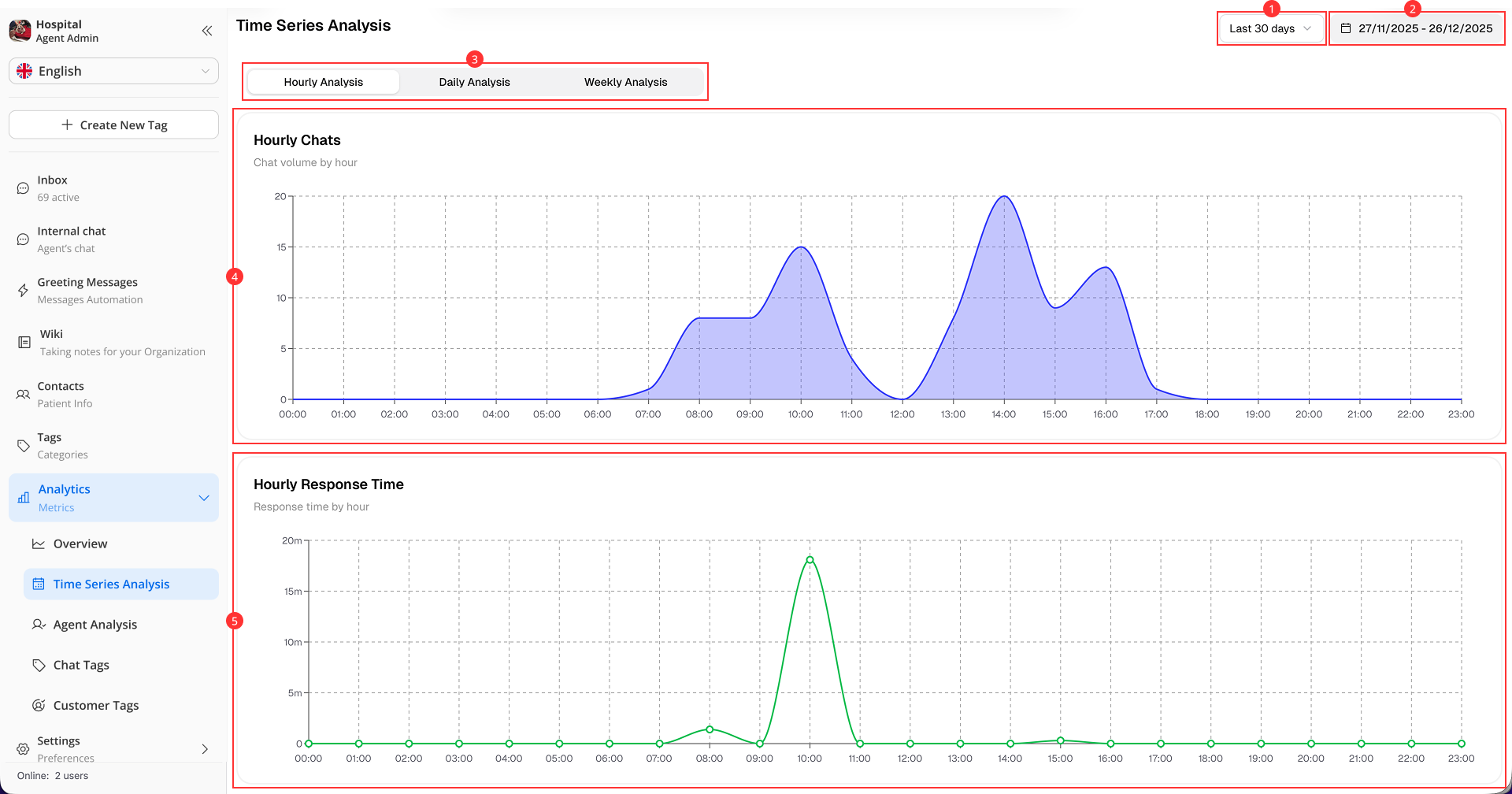Open Customer Tags settings icon

pos(38,705)
